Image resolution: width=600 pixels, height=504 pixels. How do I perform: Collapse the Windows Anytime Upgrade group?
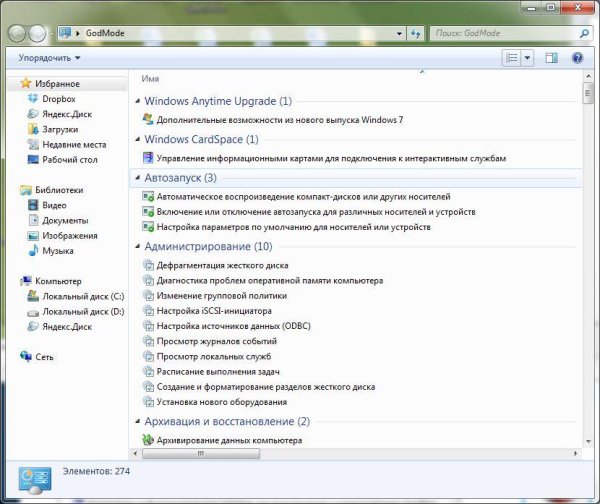coord(138,101)
